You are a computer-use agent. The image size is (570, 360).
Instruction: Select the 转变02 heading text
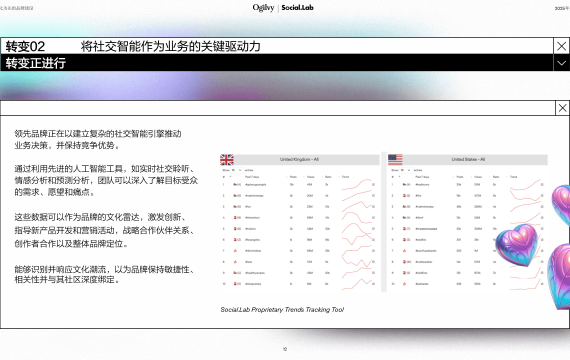pos(25,46)
